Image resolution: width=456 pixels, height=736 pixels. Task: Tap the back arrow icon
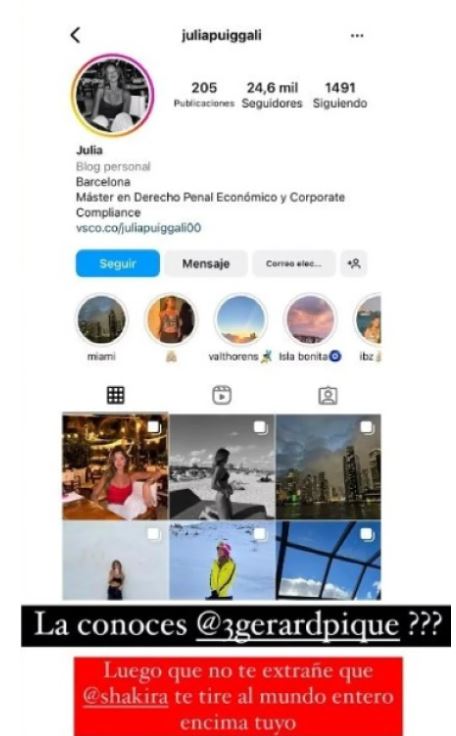click(75, 35)
